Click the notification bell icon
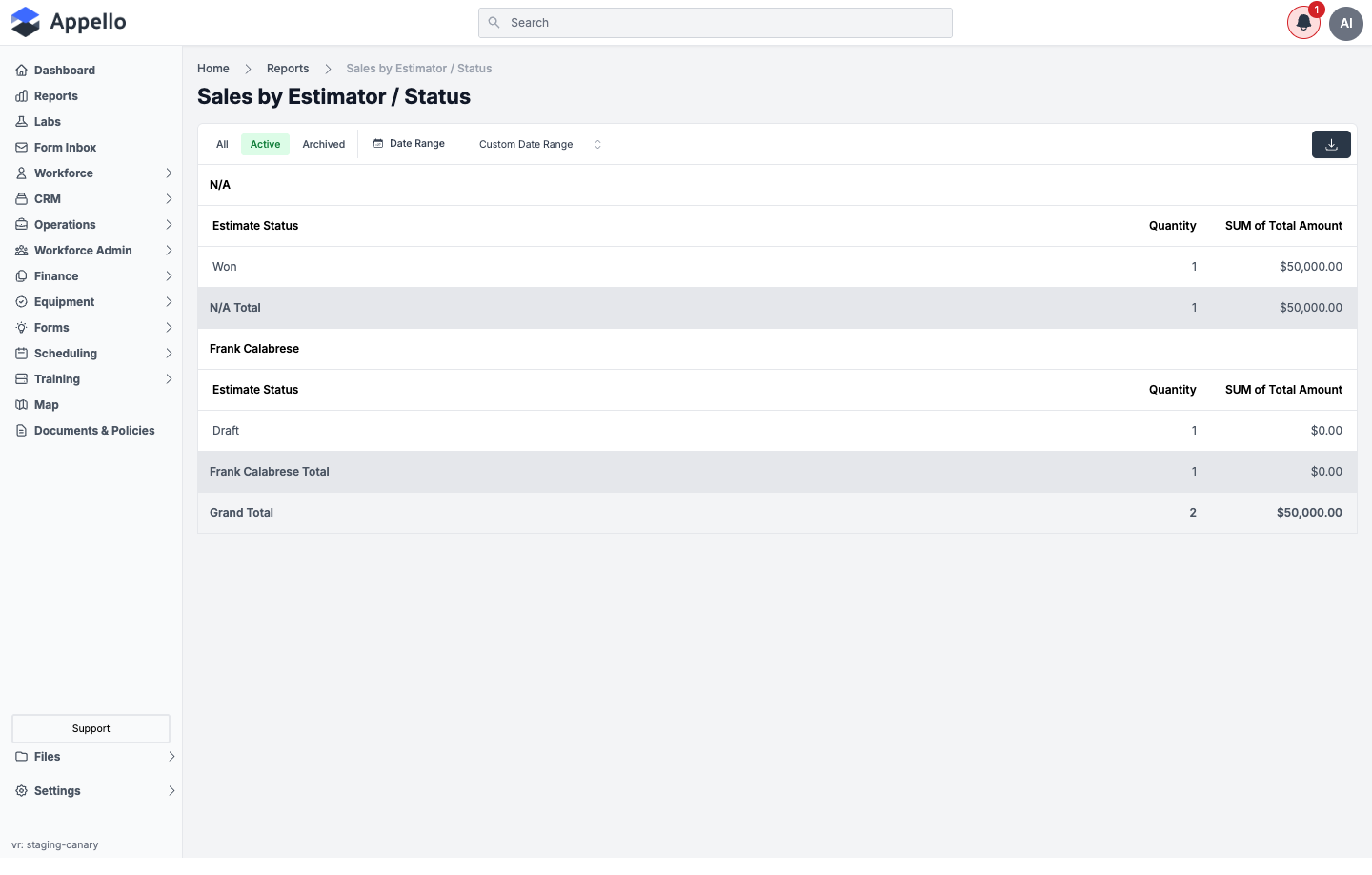Image resolution: width=1372 pixels, height=875 pixels. coord(1303,23)
